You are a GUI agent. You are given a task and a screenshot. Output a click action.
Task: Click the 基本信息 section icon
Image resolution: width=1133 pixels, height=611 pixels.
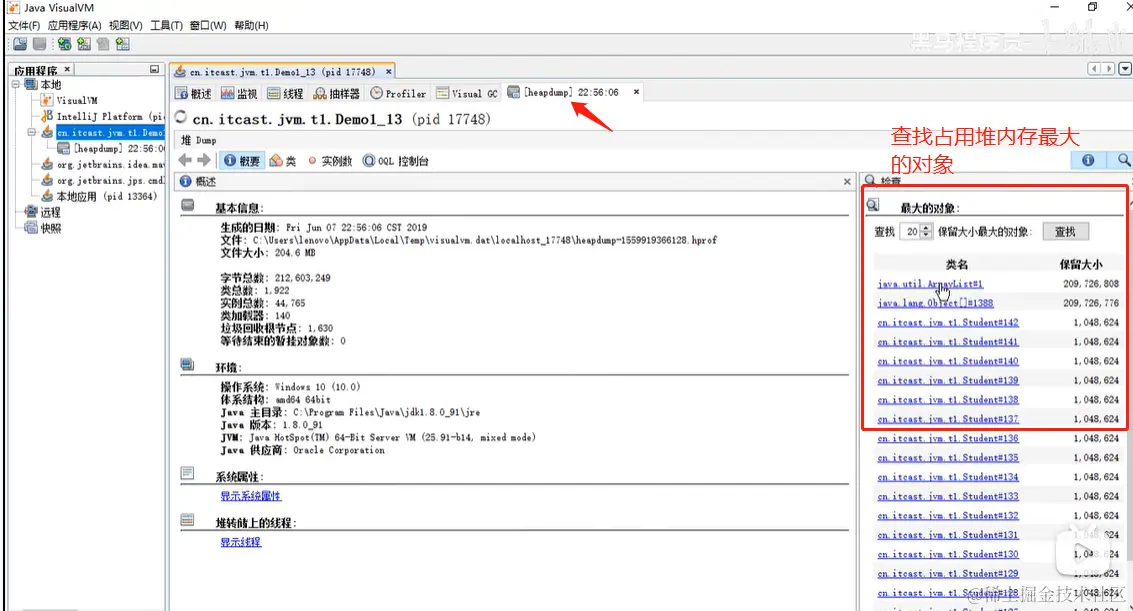pyautogui.click(x=188, y=206)
